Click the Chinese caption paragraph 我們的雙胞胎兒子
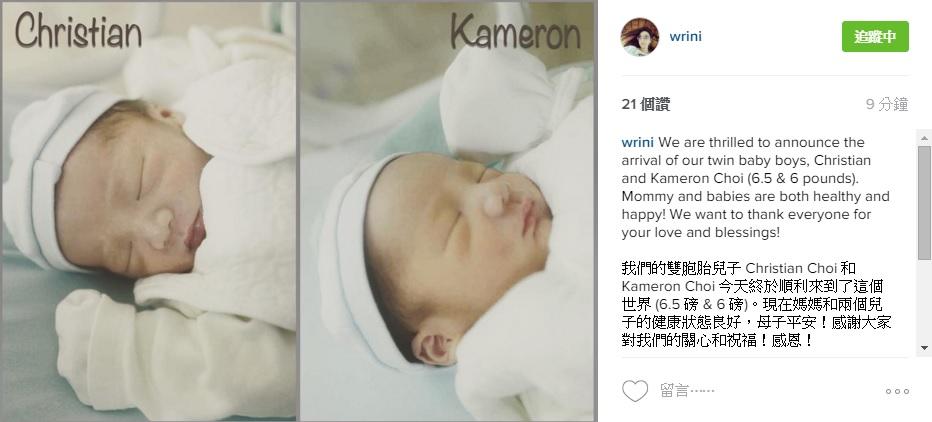932x422 pixels. pos(756,304)
